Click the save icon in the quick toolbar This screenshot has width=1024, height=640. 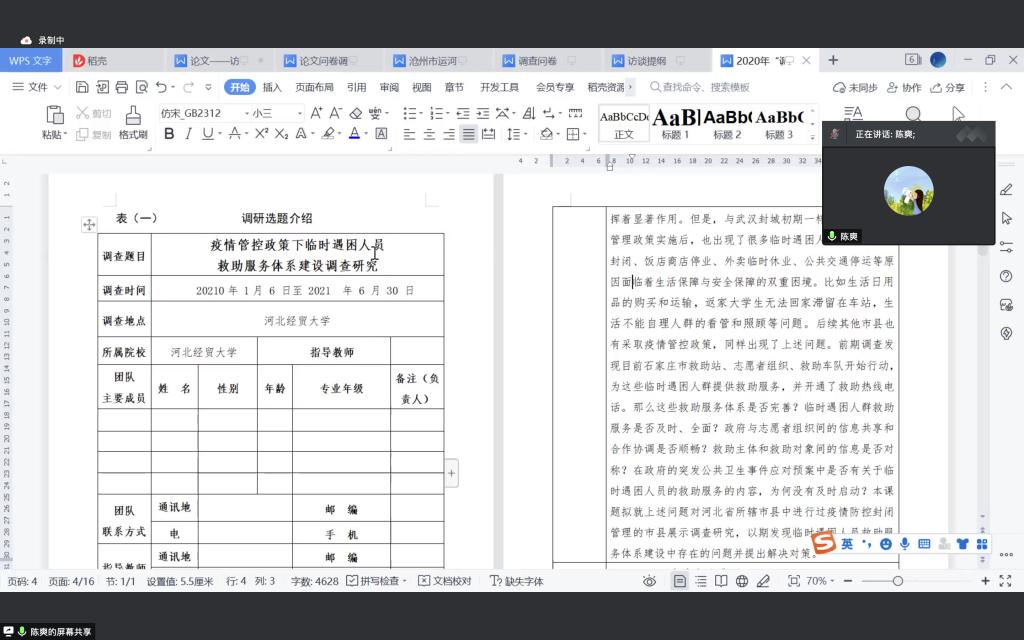pos(81,87)
